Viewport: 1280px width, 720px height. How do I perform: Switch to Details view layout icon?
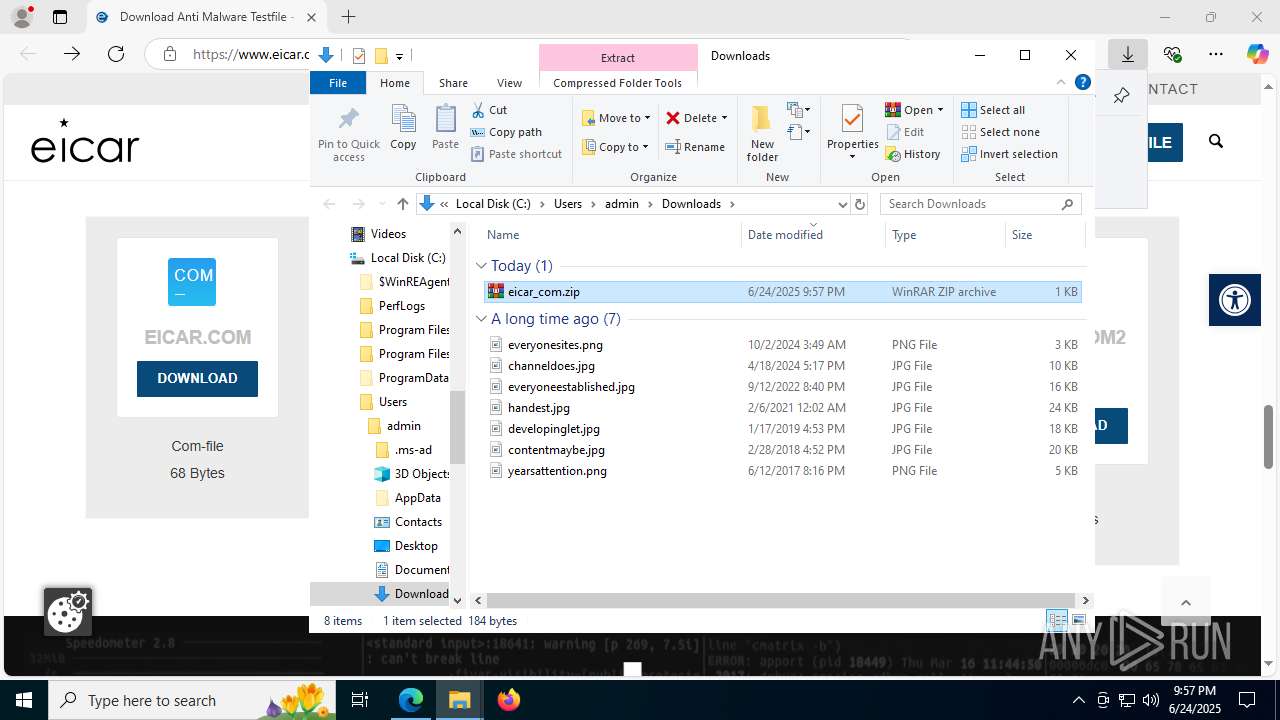coord(1056,621)
